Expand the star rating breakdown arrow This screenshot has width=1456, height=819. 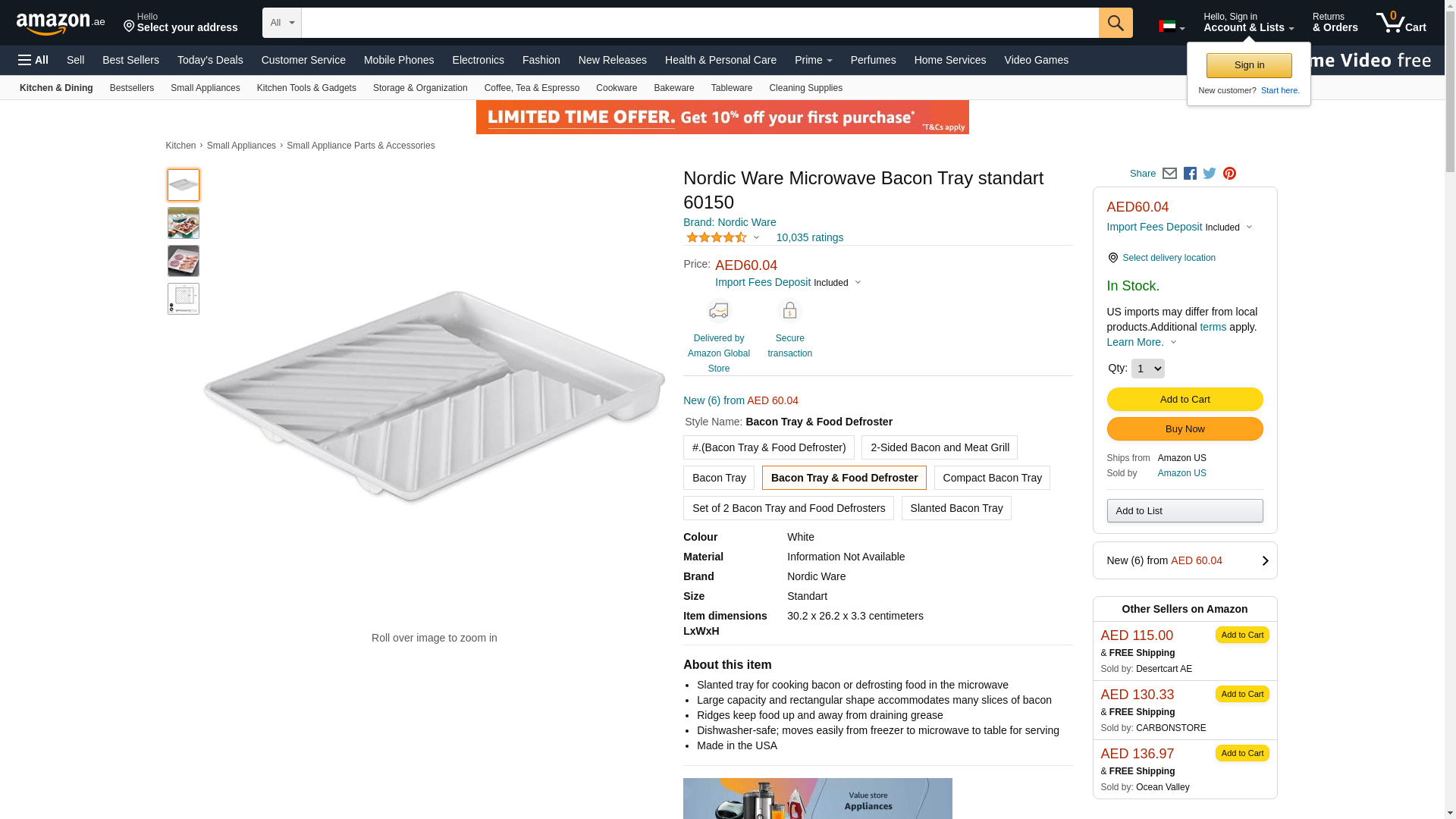756,238
